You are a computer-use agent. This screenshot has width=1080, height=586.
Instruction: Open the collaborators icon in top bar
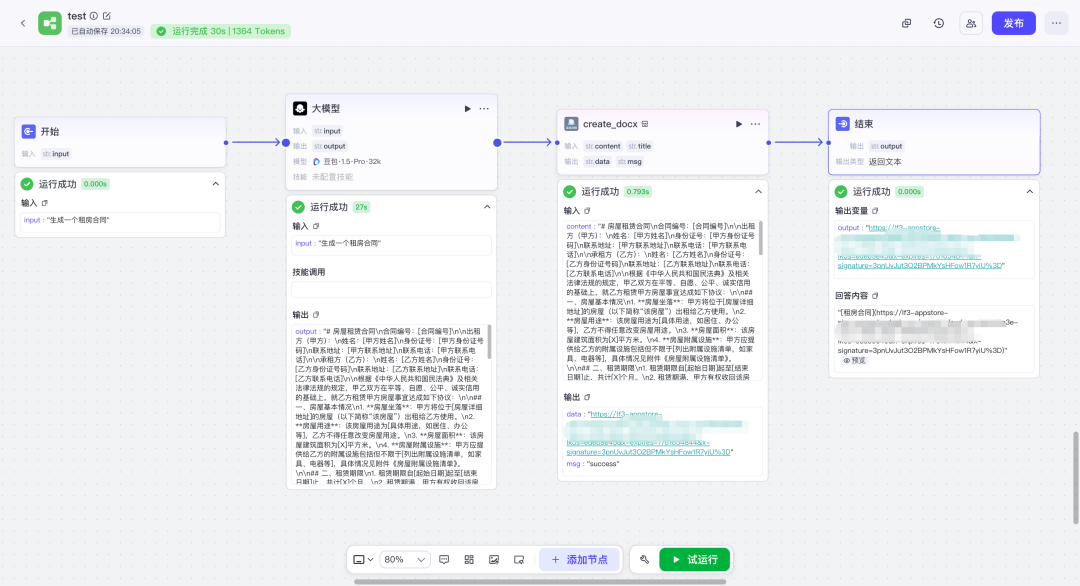[971, 23]
